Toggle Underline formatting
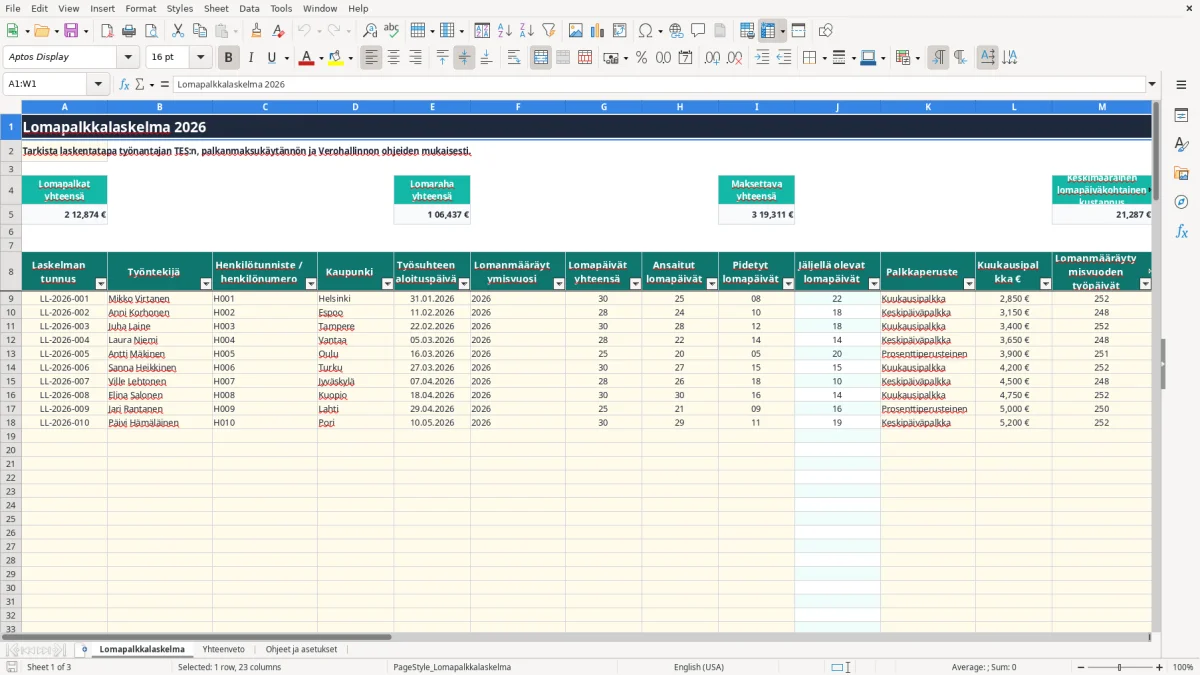The image size is (1200, 675). point(271,58)
